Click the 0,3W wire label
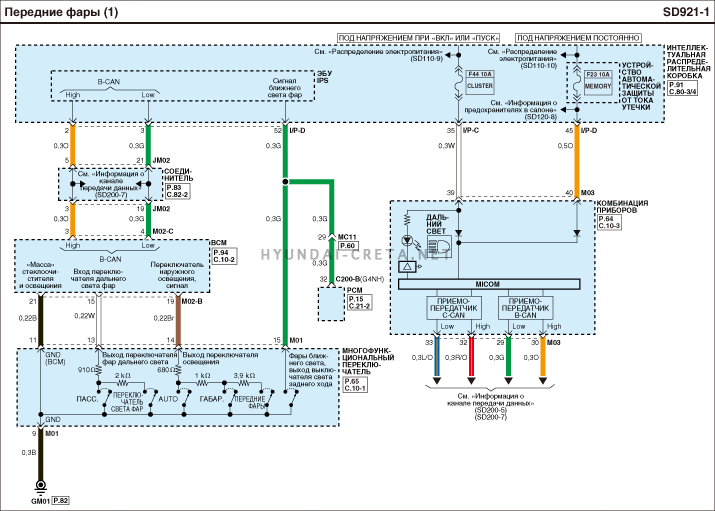Image resolution: width=715 pixels, height=511 pixels. [x=446, y=146]
